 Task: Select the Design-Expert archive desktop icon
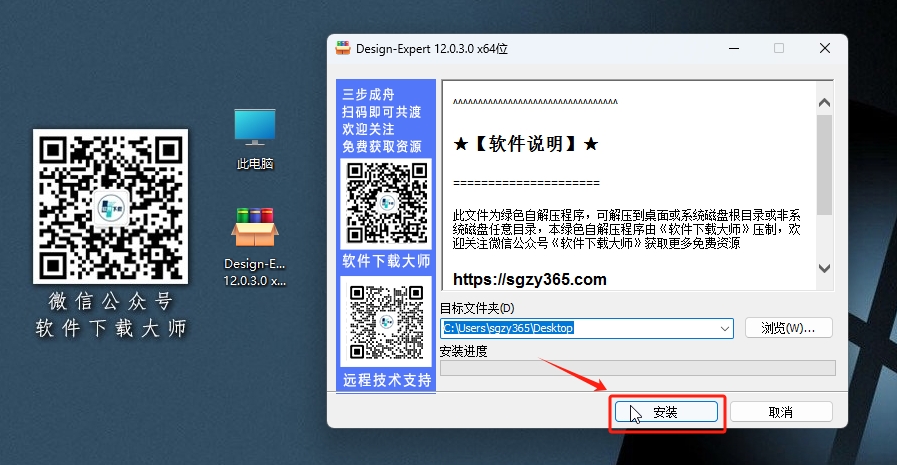pyautogui.click(x=255, y=247)
